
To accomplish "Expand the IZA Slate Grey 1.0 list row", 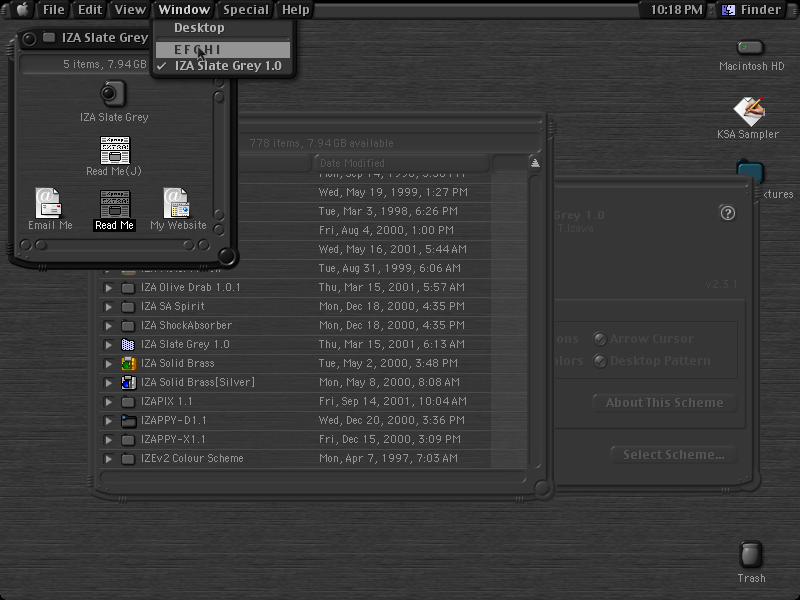I will click(108, 344).
